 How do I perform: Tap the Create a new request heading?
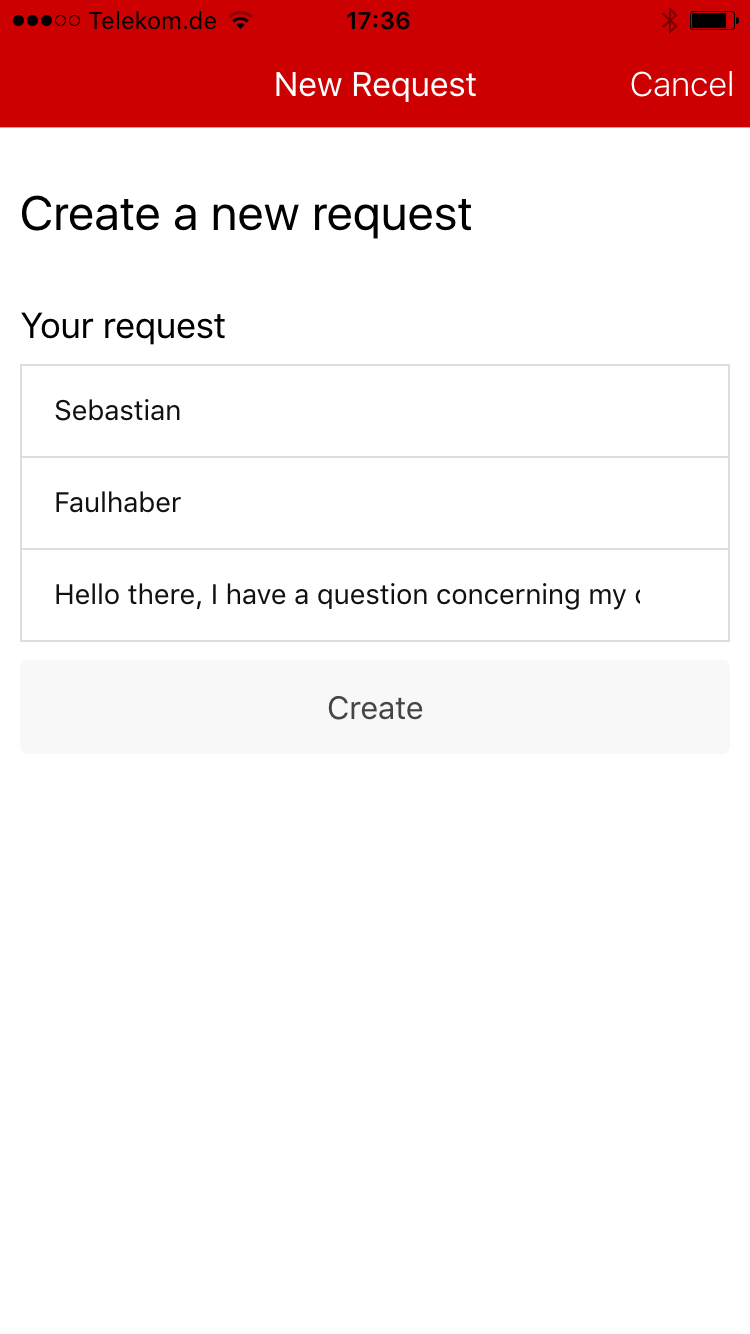tap(246, 214)
